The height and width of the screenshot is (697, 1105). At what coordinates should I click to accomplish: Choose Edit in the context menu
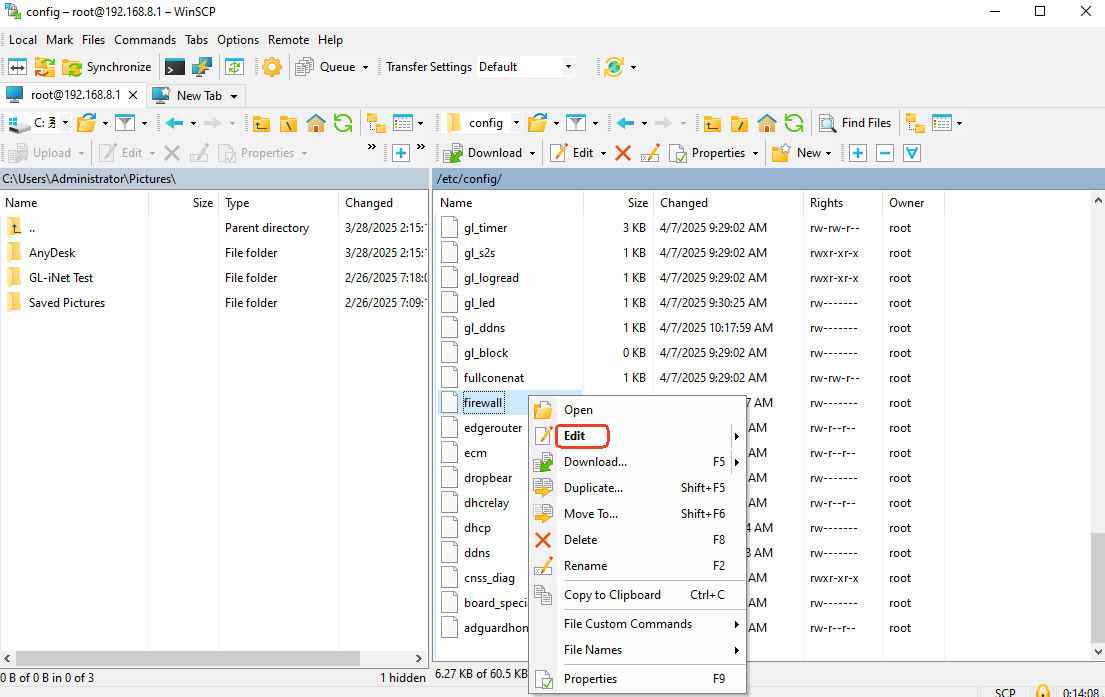(x=637, y=436)
